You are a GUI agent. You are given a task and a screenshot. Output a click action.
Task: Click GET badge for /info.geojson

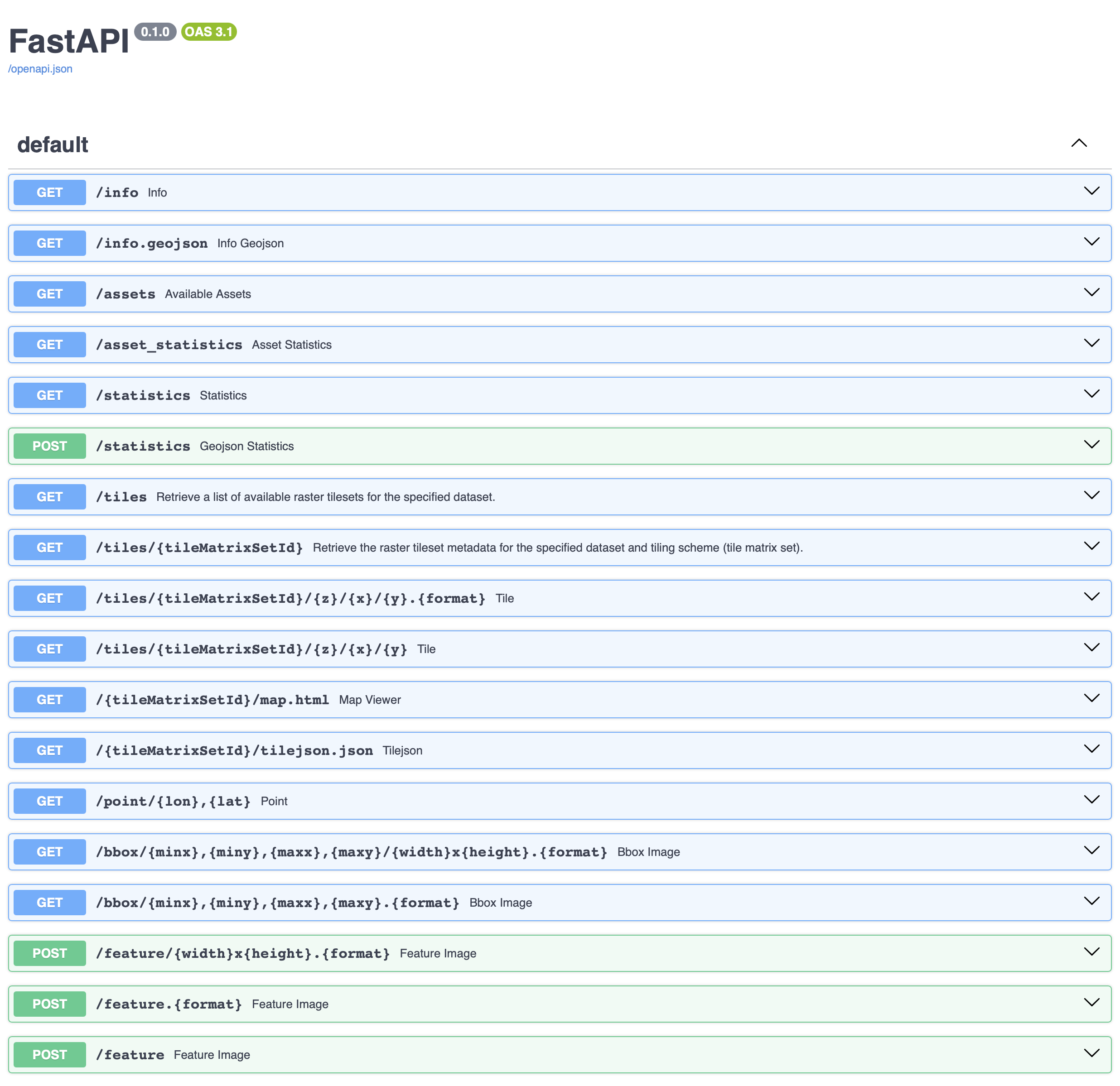(50, 243)
